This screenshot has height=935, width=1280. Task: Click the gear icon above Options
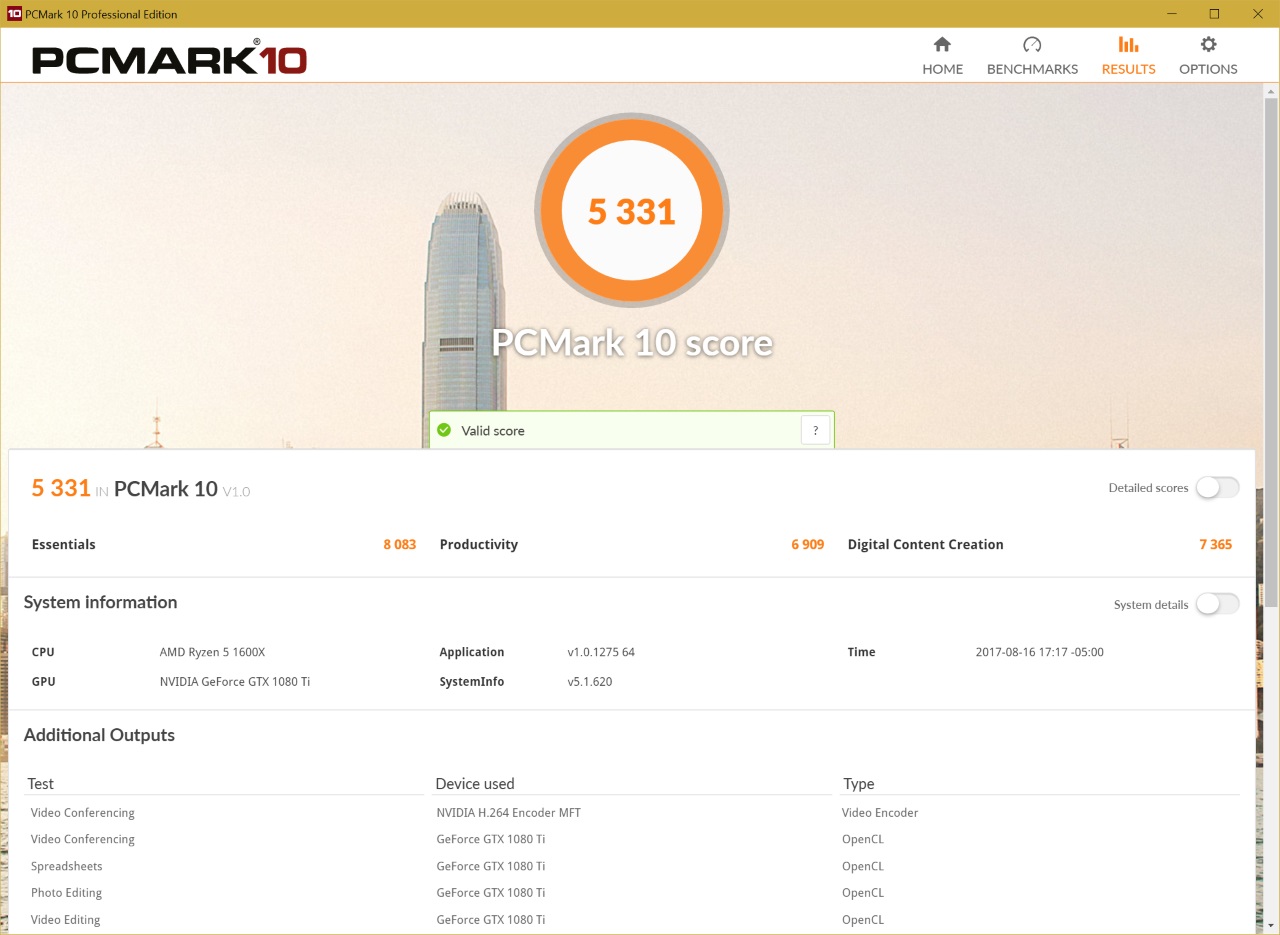[1208, 44]
